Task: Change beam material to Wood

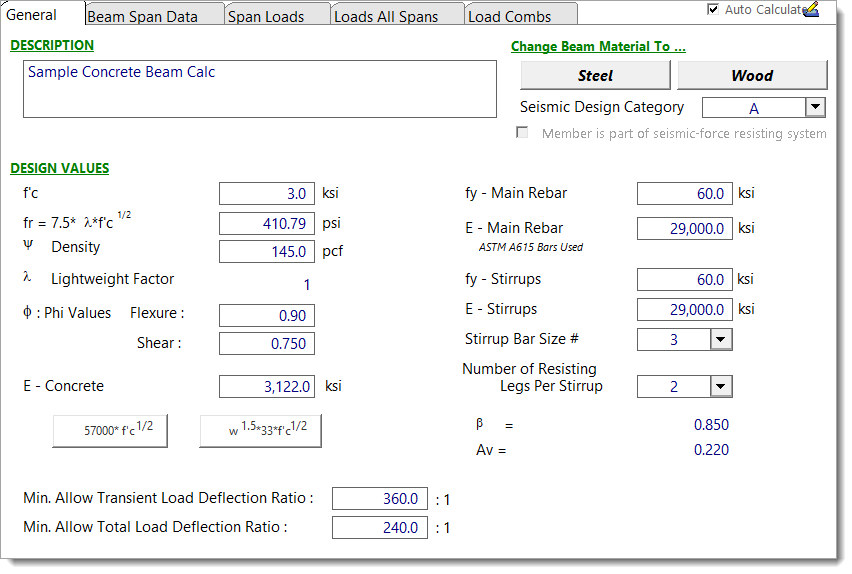Action: [752, 75]
